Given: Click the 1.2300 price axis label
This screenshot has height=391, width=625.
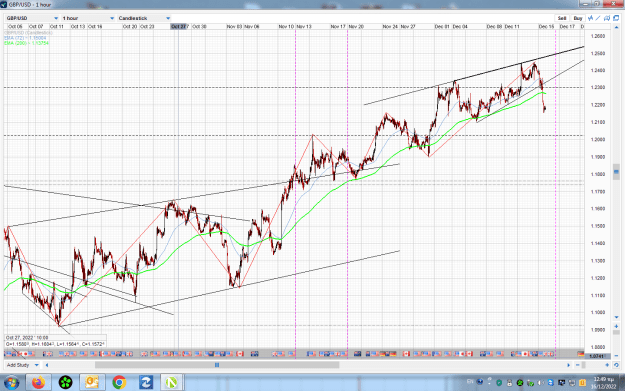Looking at the screenshot, I should point(598,87).
